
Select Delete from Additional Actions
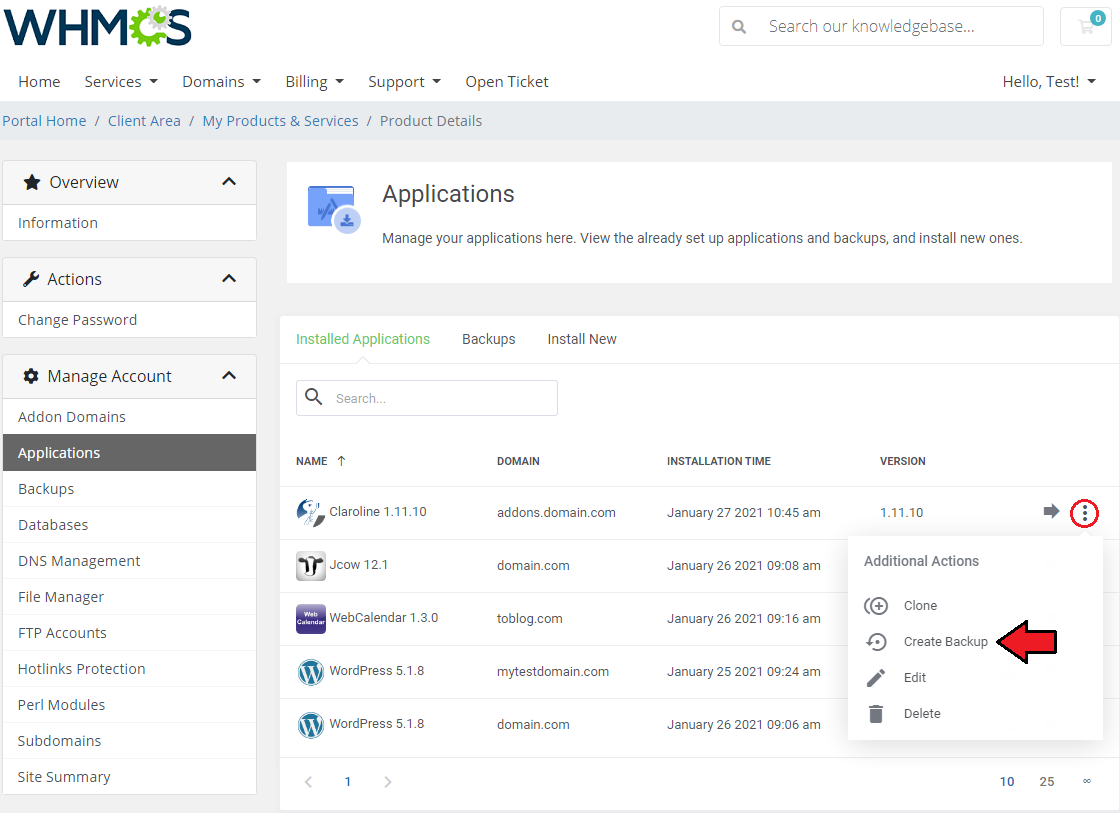[x=922, y=714]
